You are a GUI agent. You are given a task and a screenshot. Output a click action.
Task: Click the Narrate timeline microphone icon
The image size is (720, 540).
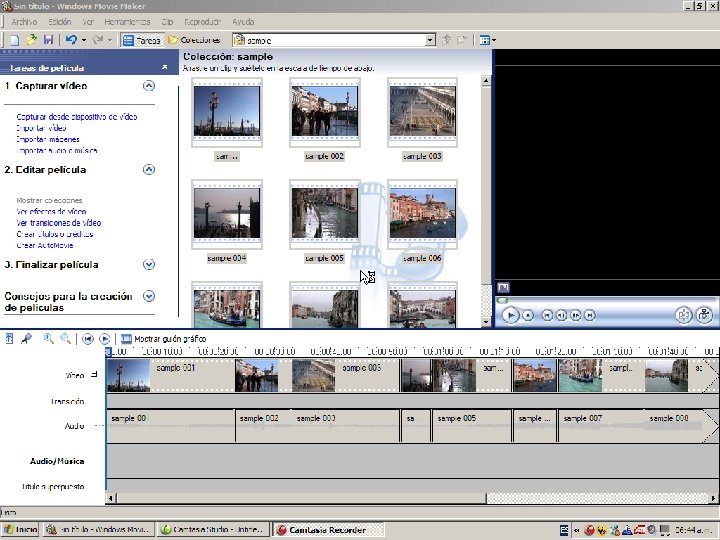click(26, 339)
